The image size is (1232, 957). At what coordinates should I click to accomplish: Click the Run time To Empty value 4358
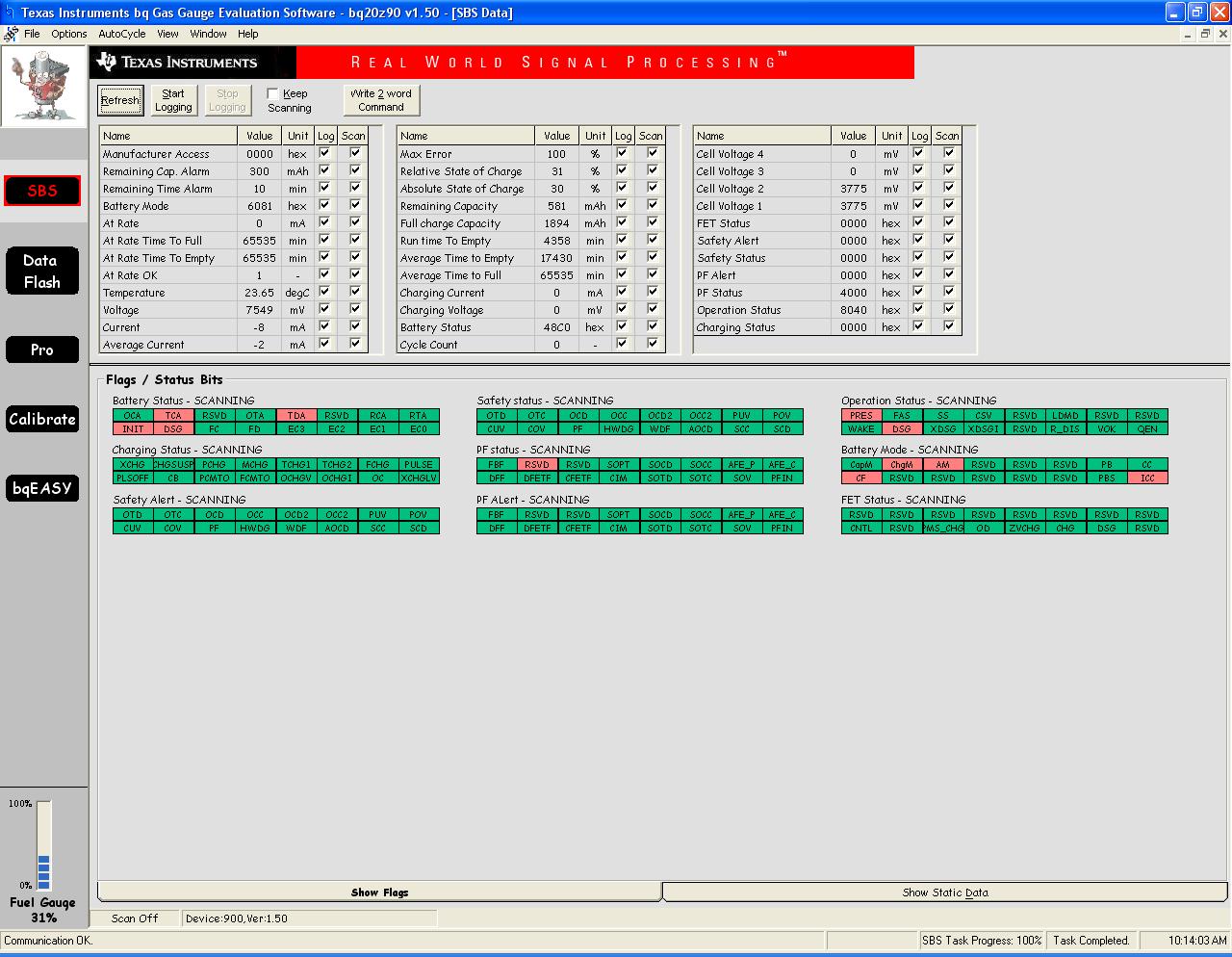tap(556, 241)
